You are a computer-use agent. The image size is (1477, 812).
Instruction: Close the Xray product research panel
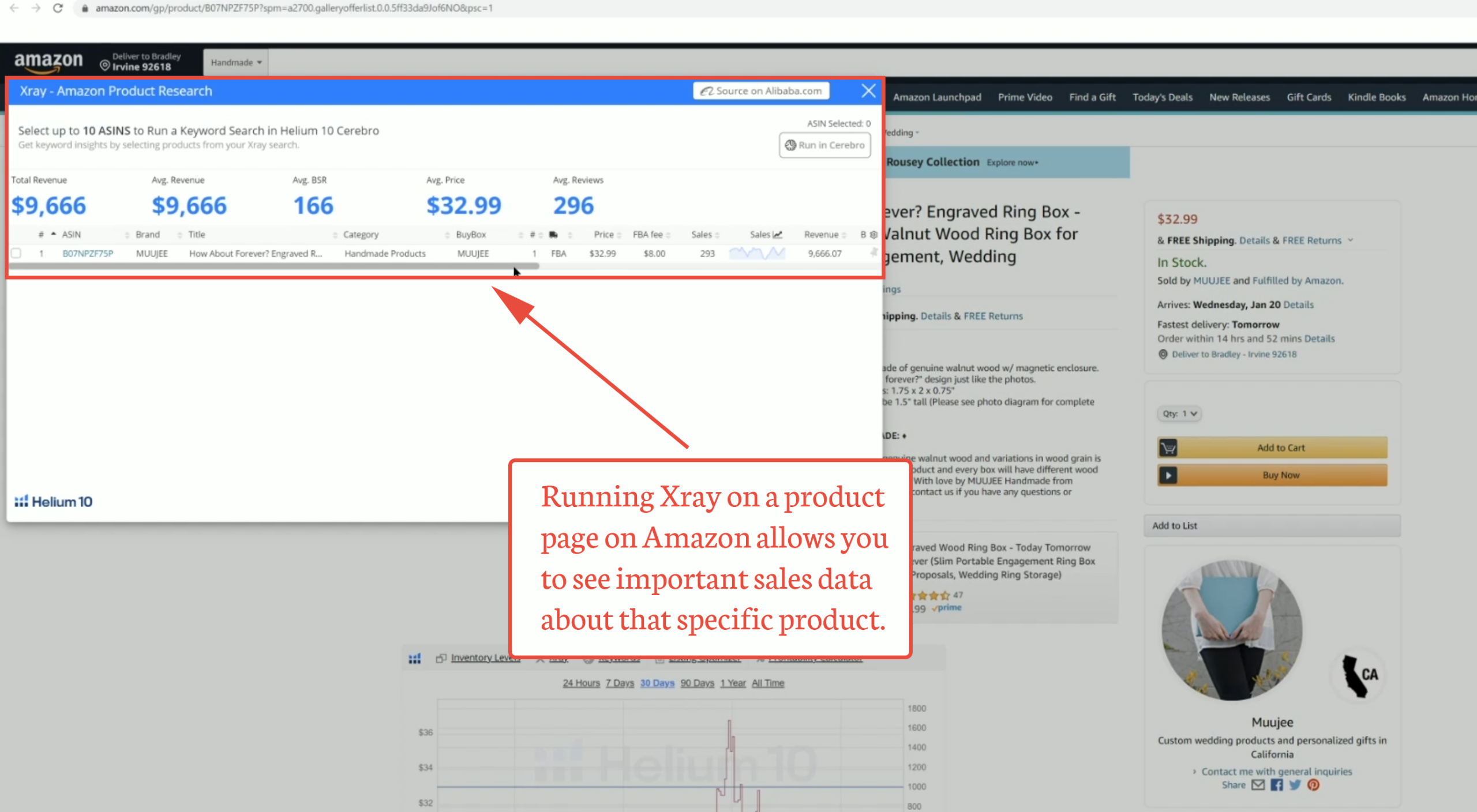(x=868, y=91)
